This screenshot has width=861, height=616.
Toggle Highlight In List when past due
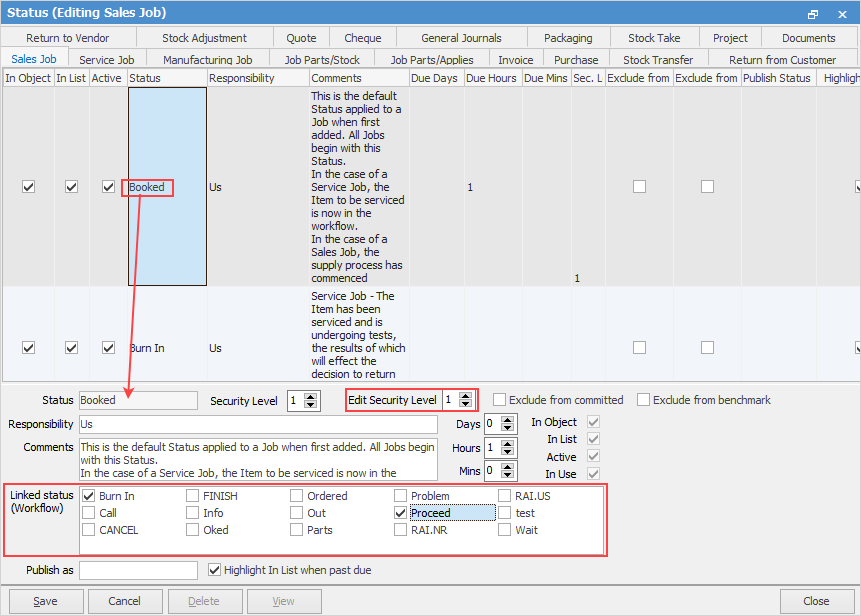(214, 570)
